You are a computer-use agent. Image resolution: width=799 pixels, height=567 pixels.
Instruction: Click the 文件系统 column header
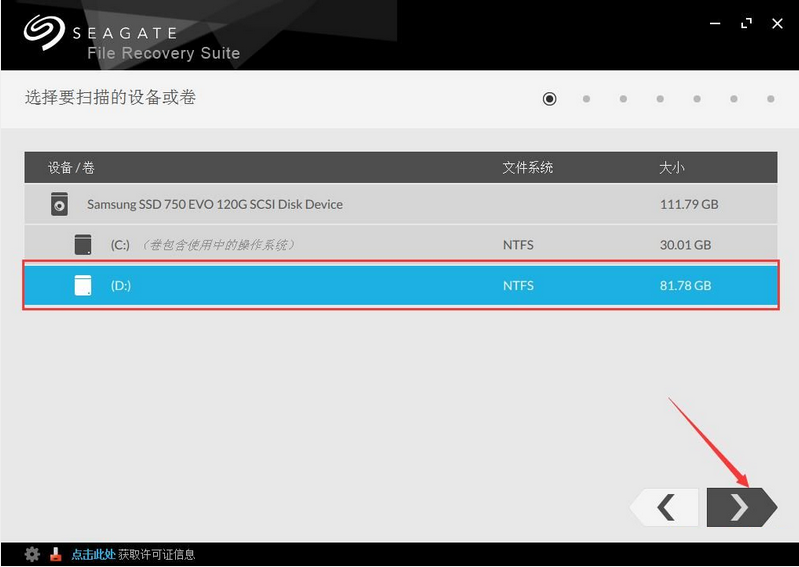(528, 168)
